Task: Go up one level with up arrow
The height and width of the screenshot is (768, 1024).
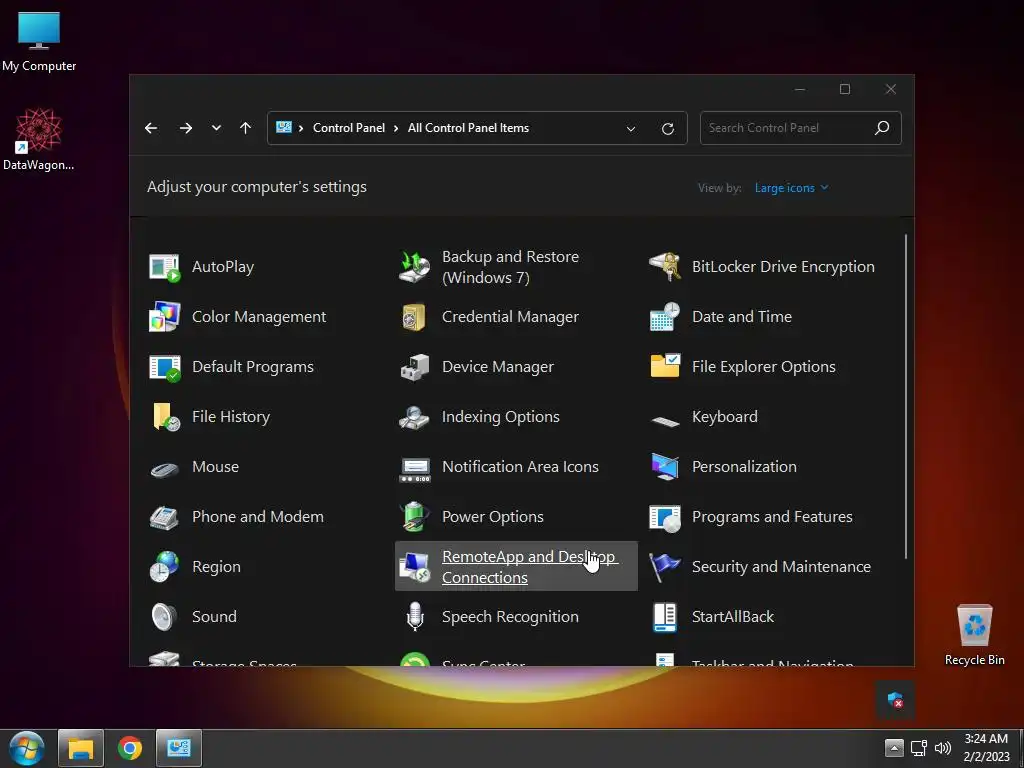Action: [246, 128]
